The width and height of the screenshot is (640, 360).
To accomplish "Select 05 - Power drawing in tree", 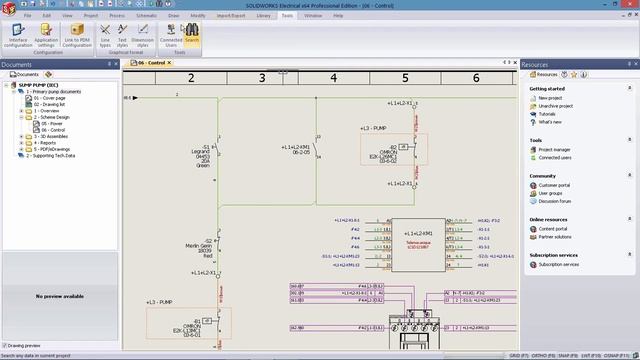I will (52, 124).
